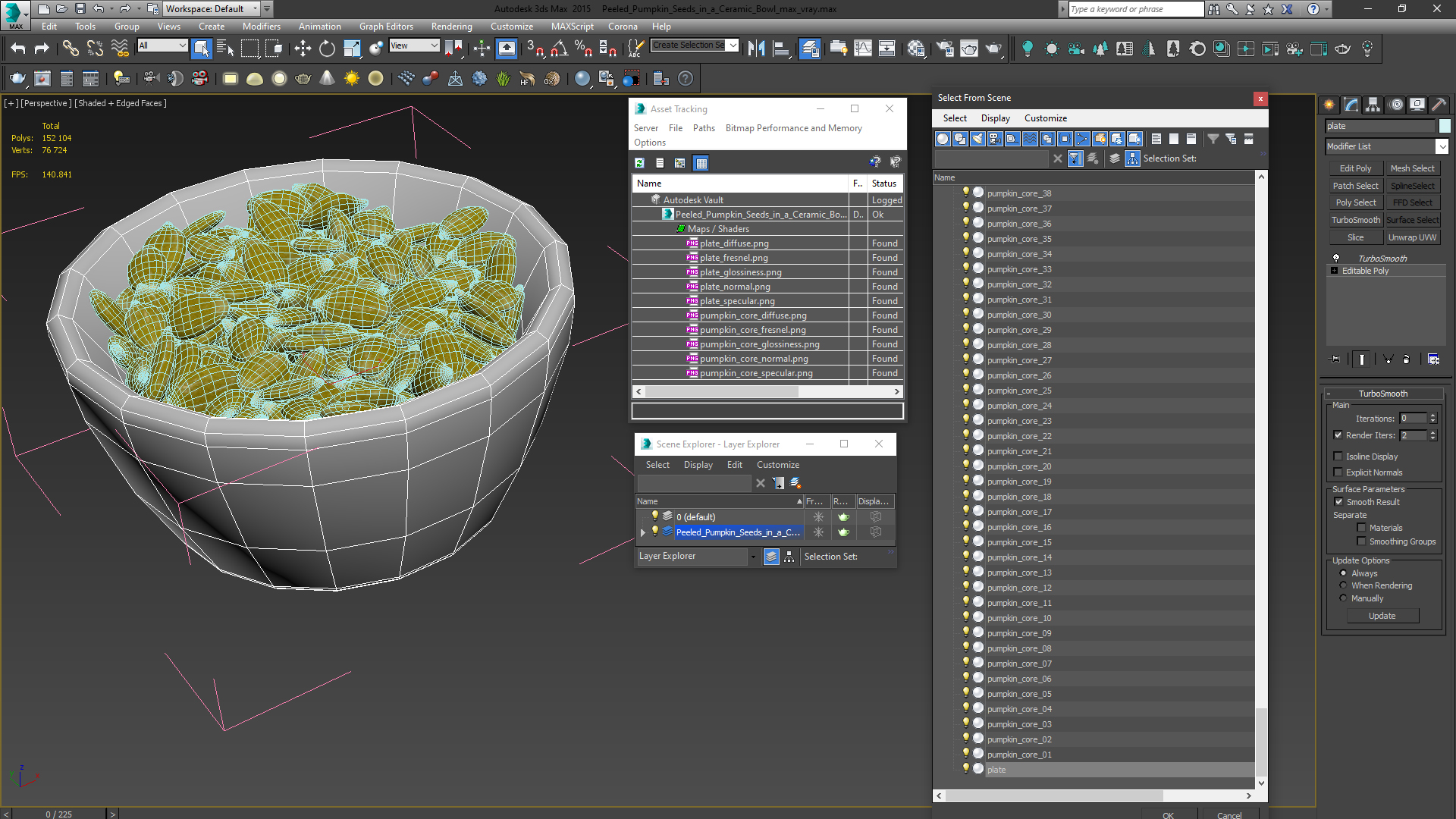Image resolution: width=1456 pixels, height=819 pixels.
Task: Click Update button in TurboSmooth
Action: click(1382, 616)
